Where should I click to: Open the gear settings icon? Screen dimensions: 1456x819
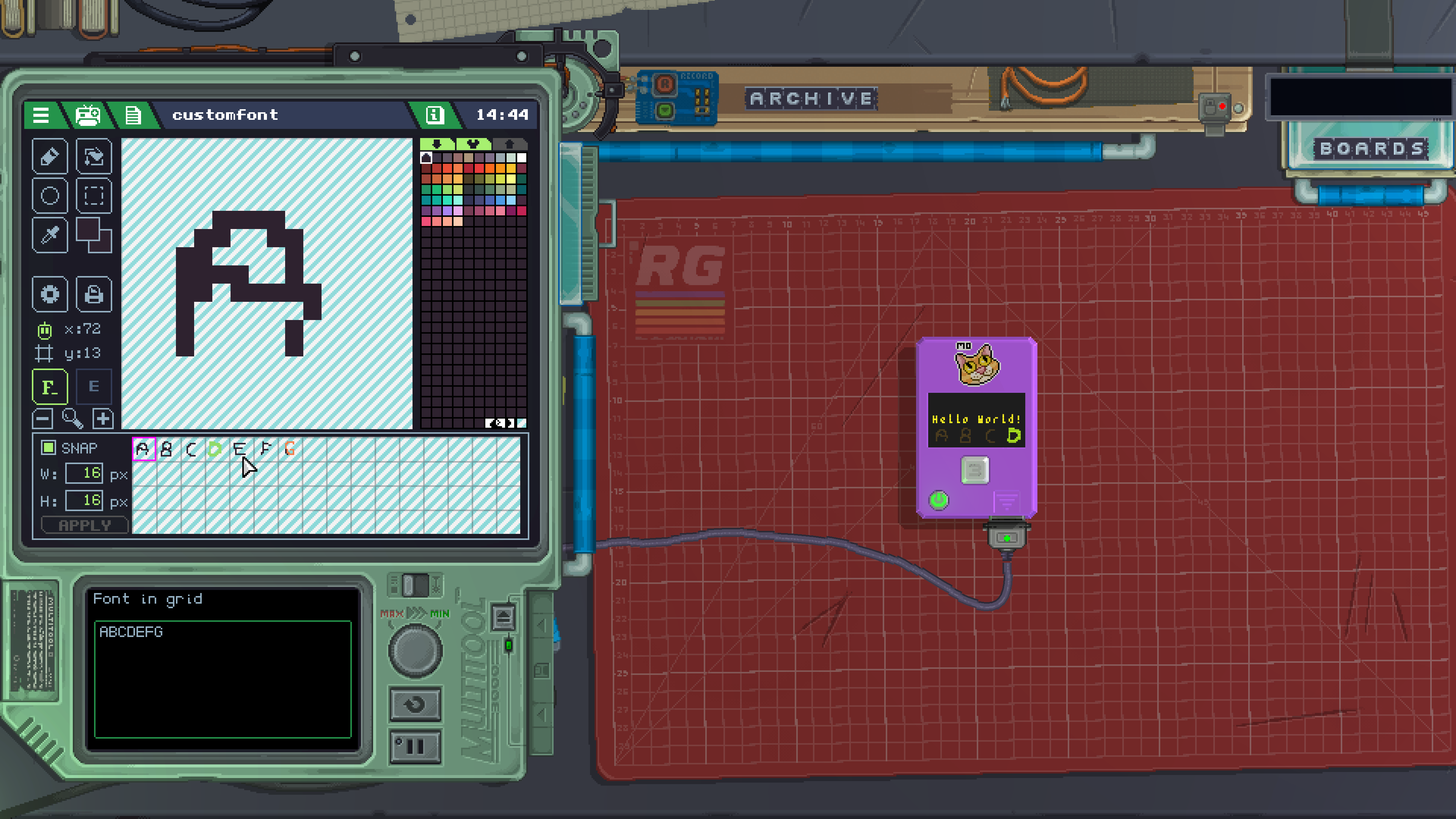[x=50, y=294]
